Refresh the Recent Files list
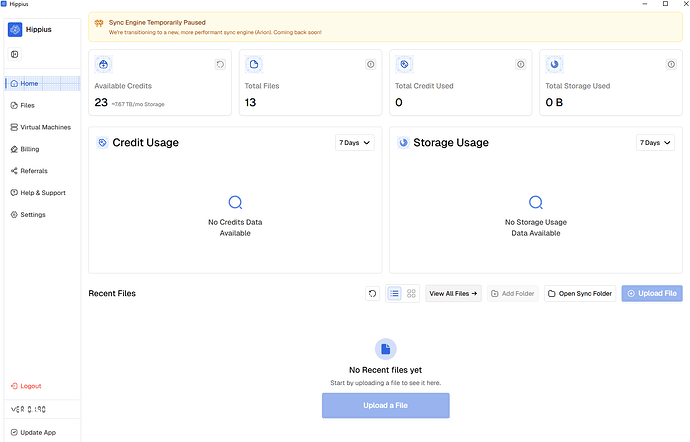690x442 pixels. 372,294
